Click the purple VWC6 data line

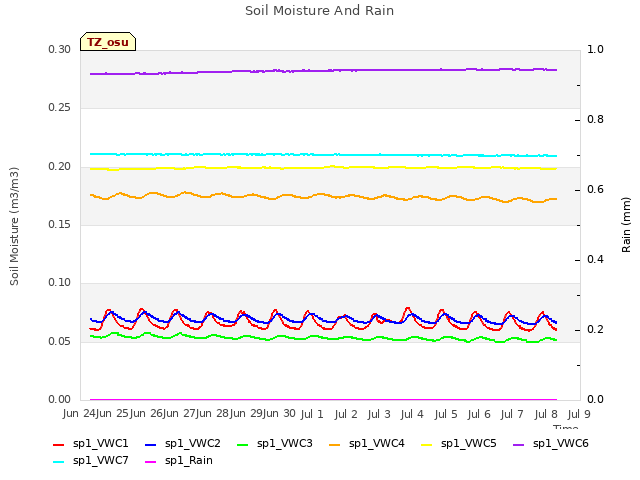point(323,71)
